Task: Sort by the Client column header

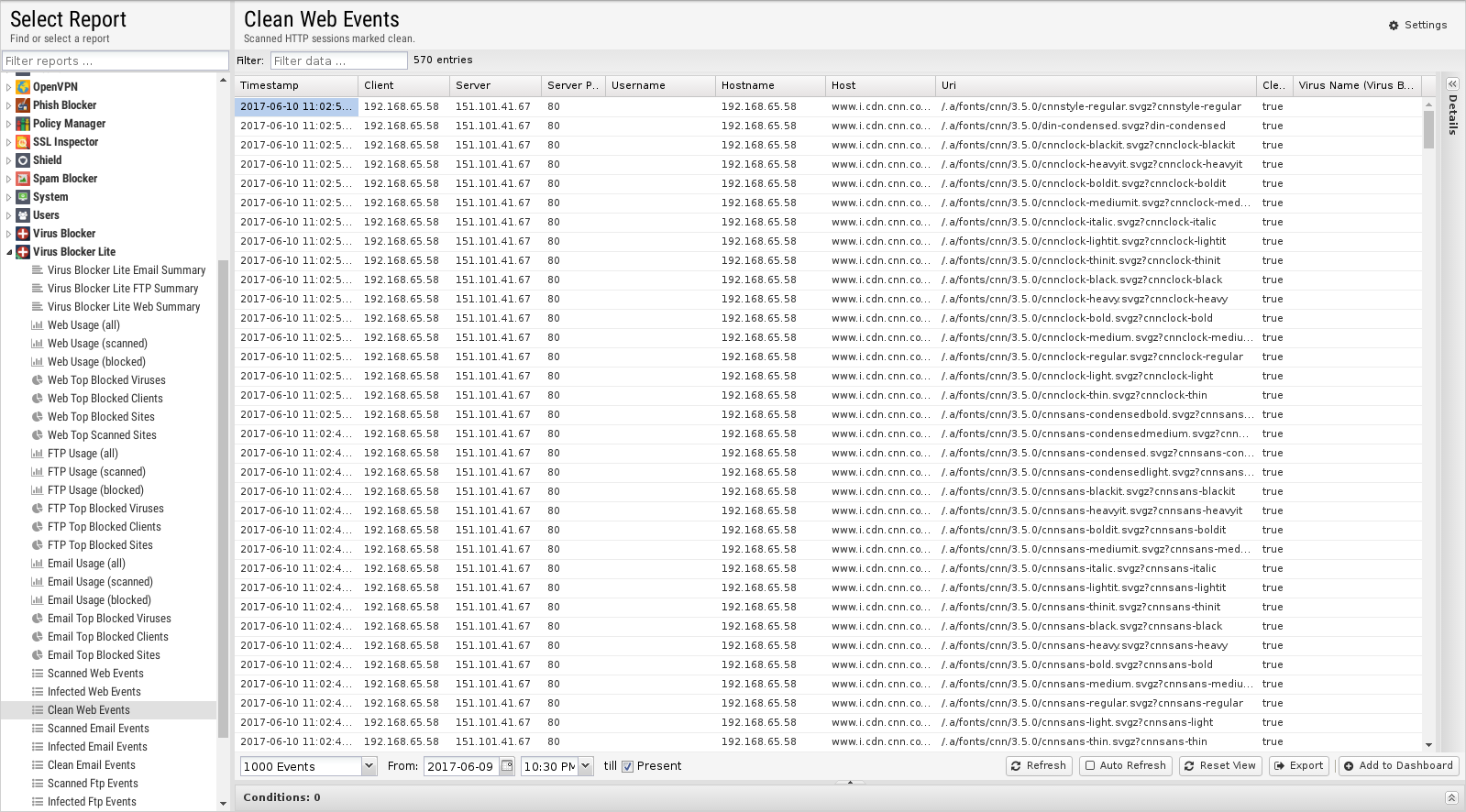Action: (403, 85)
